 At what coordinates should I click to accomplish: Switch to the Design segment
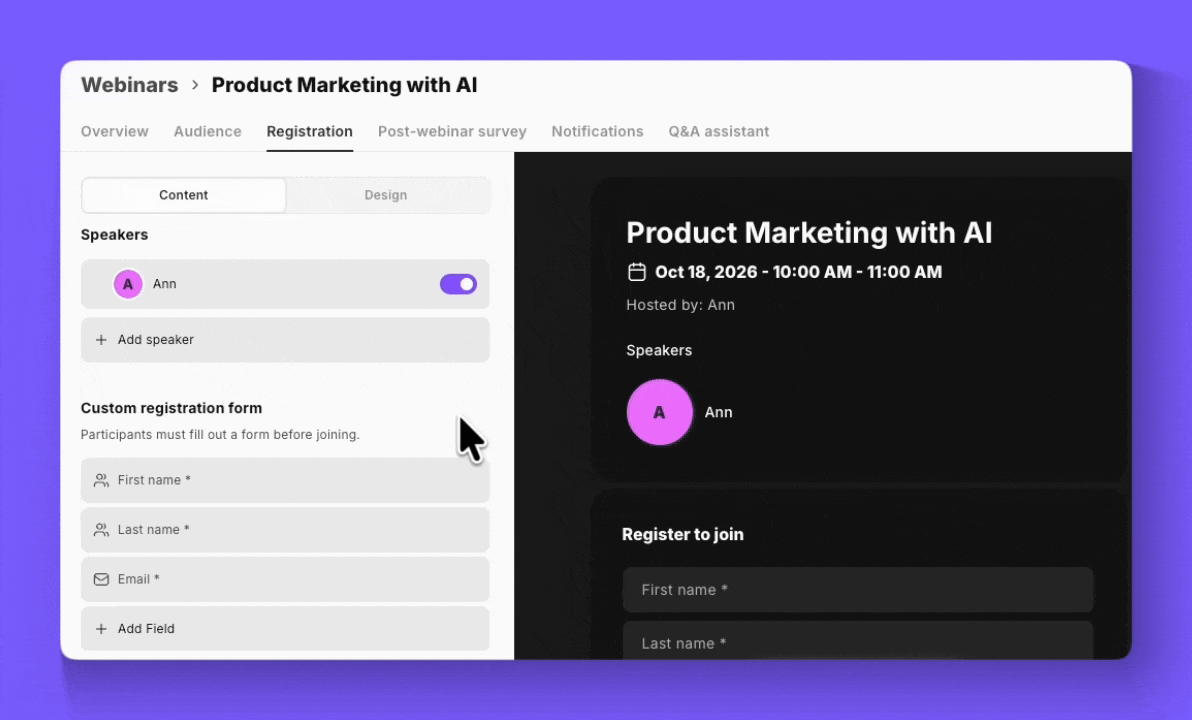tap(385, 195)
